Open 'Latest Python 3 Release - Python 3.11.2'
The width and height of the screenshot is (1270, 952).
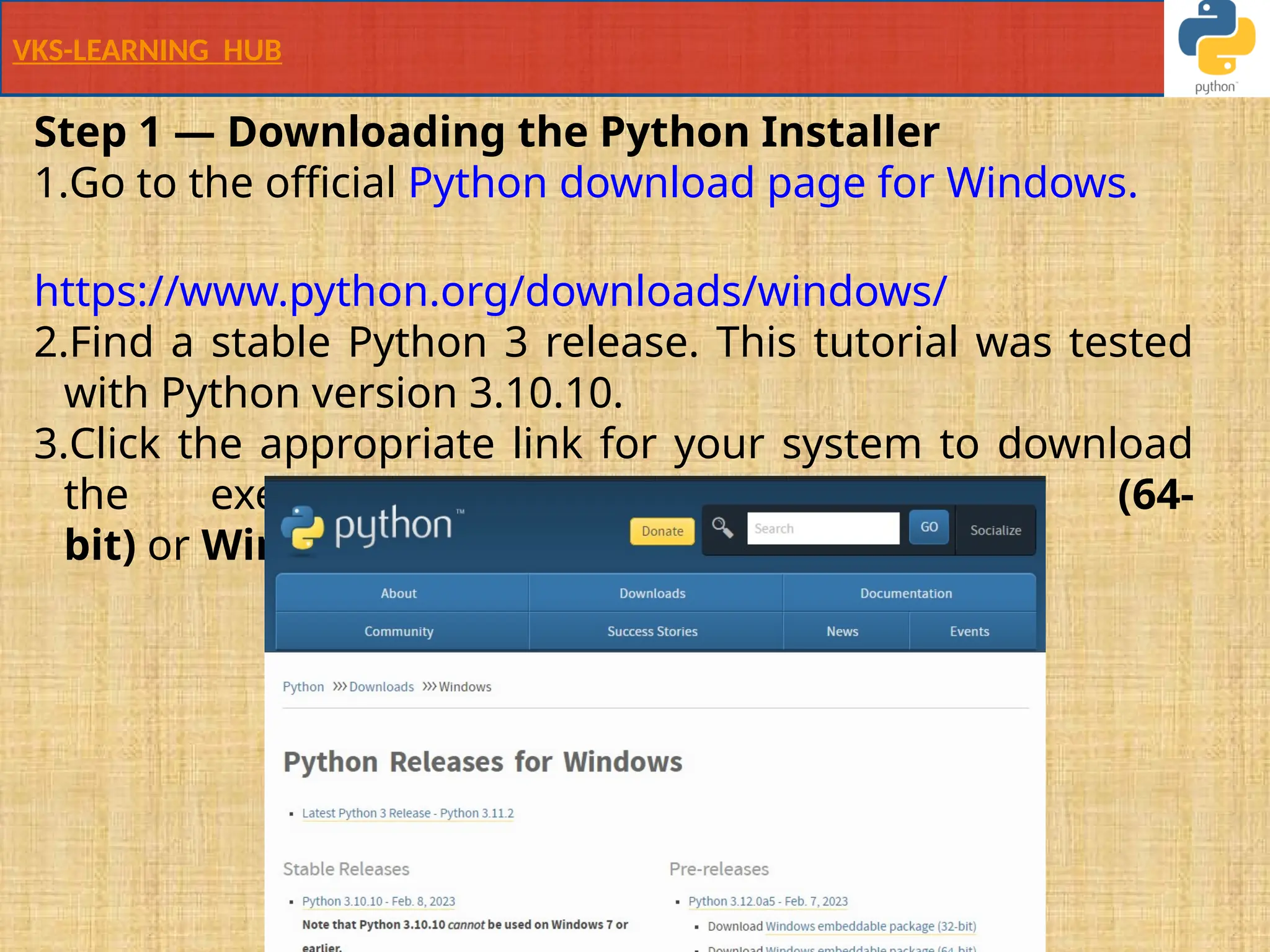(408, 813)
